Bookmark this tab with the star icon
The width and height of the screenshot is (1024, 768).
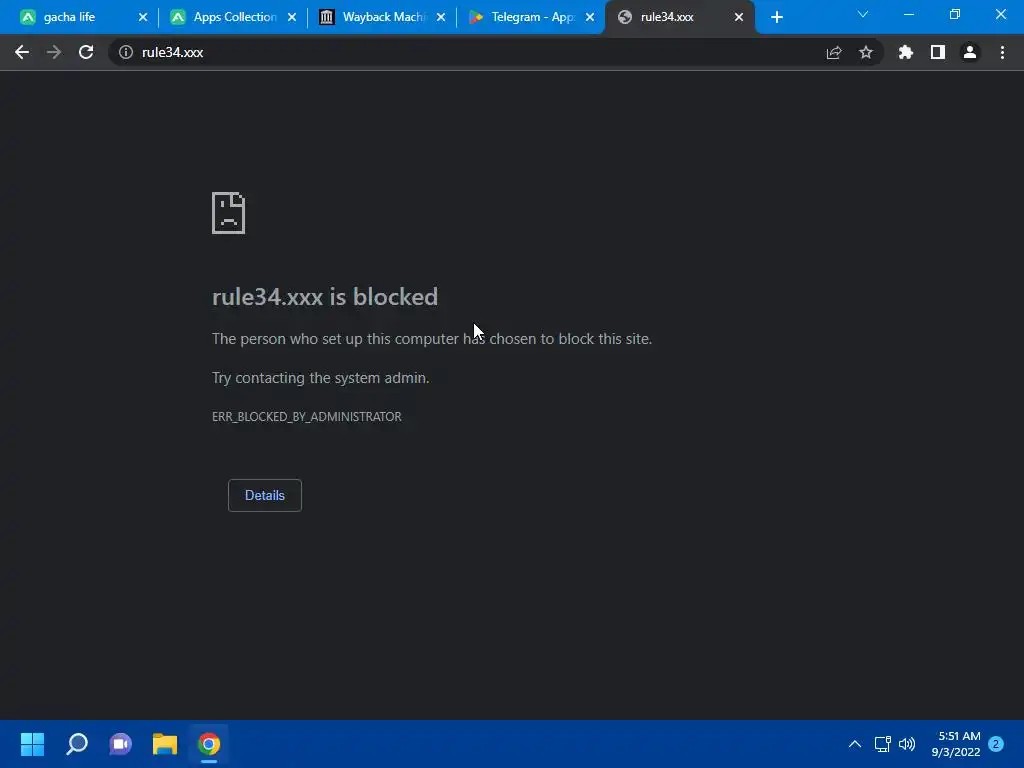pos(866,52)
